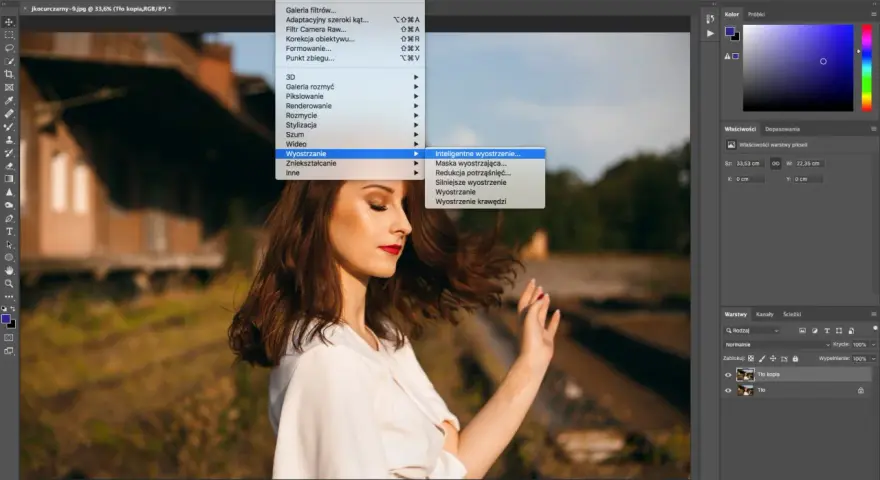The height and width of the screenshot is (480, 880).
Task: Expand the Szum submenu
Action: [x=350, y=134]
